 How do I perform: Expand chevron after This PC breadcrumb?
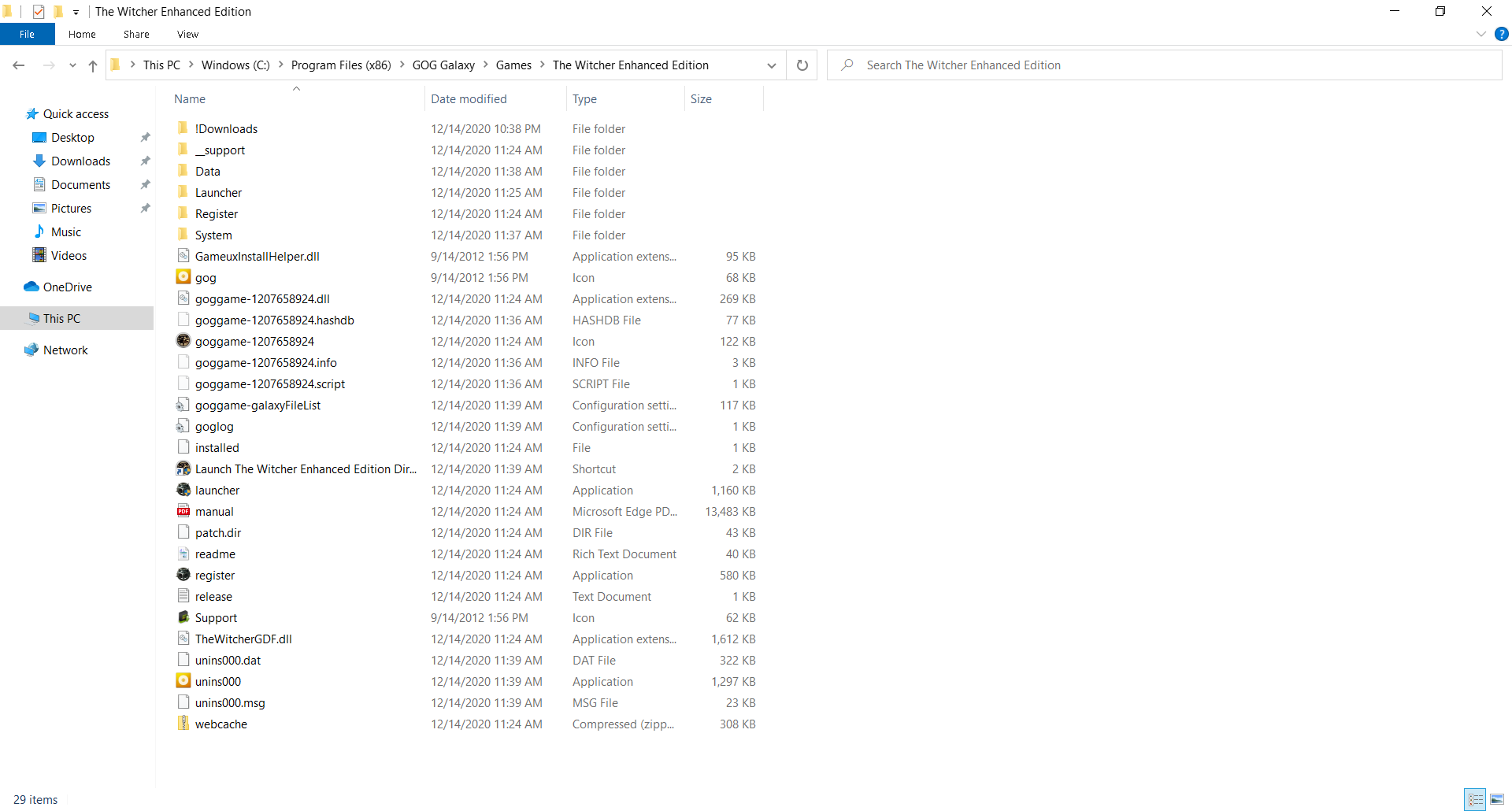[191, 65]
